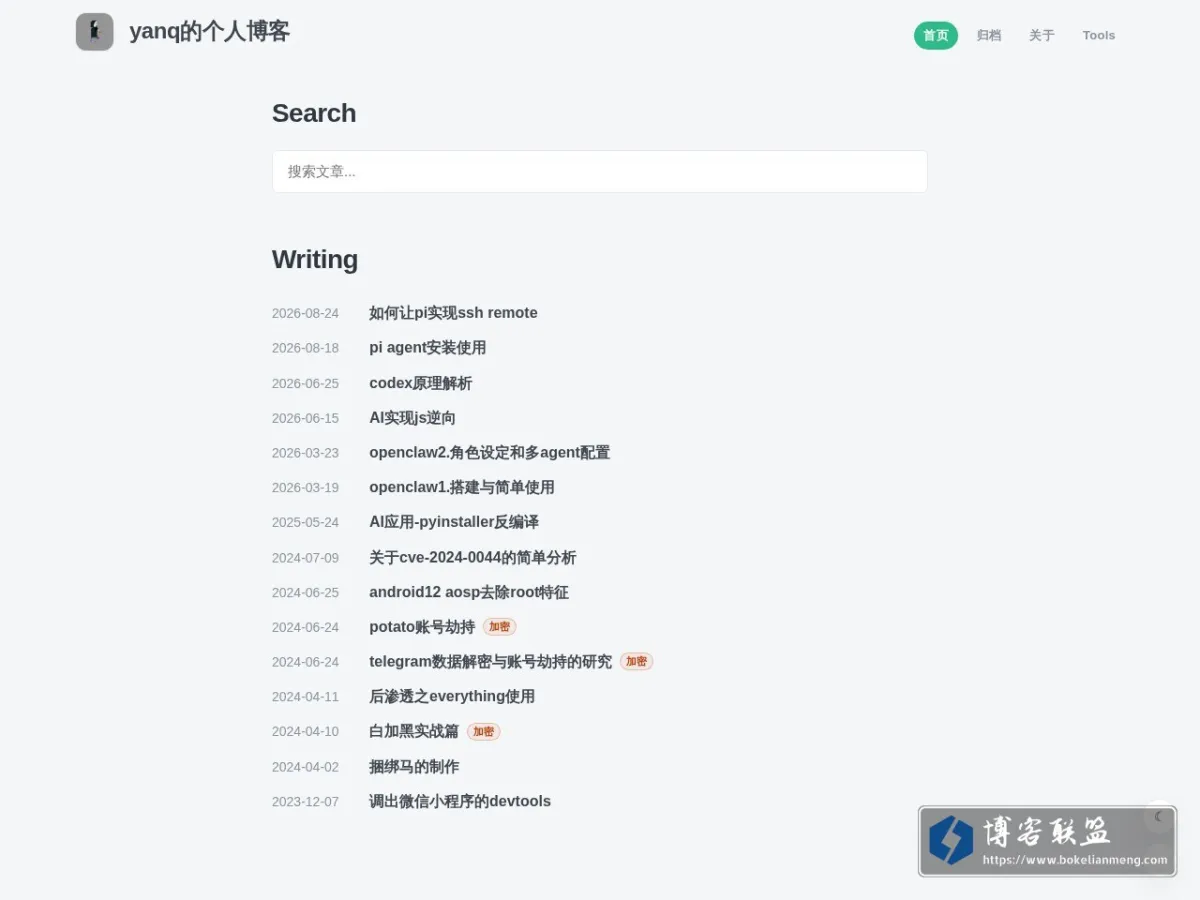Click the 2024-04-11 date text
The image size is (1200, 900).
click(305, 696)
